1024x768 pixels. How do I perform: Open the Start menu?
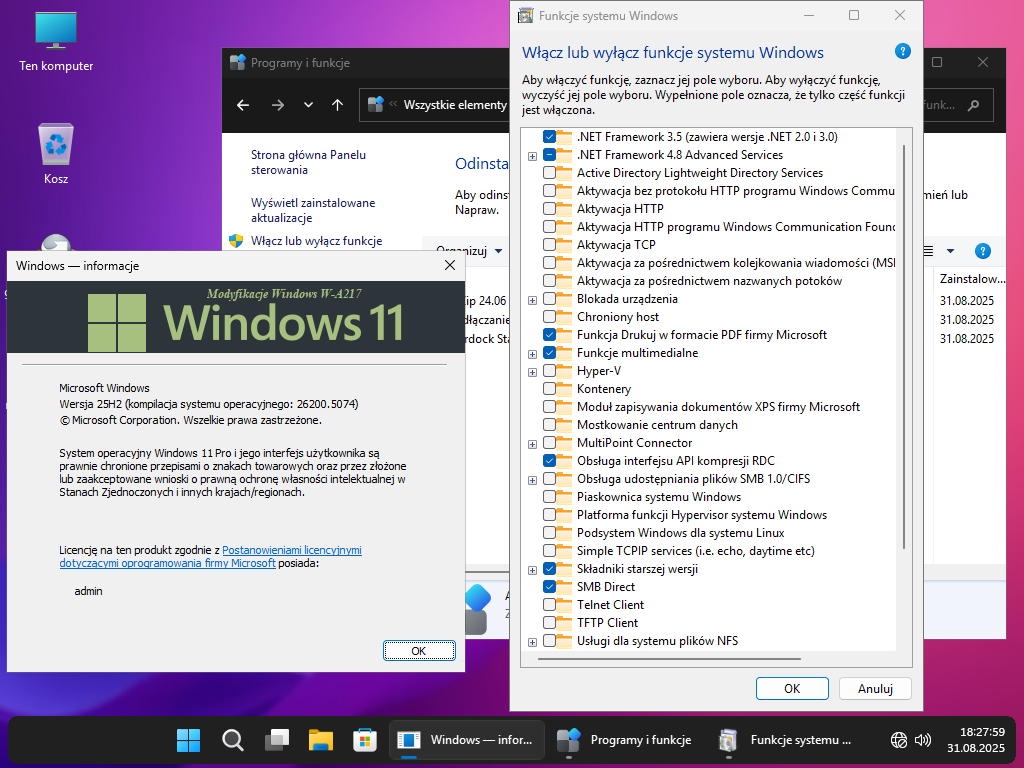[x=188, y=740]
